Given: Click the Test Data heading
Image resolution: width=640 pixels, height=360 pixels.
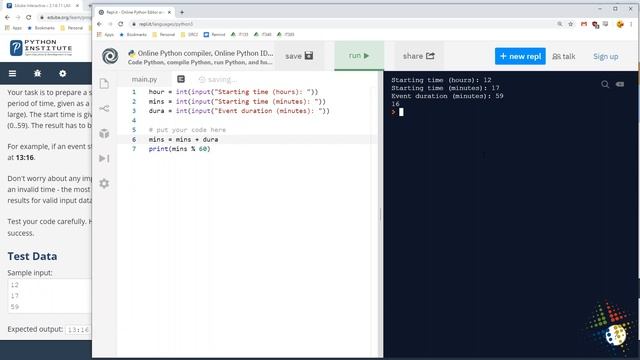Looking at the screenshot, I should click(32, 256).
